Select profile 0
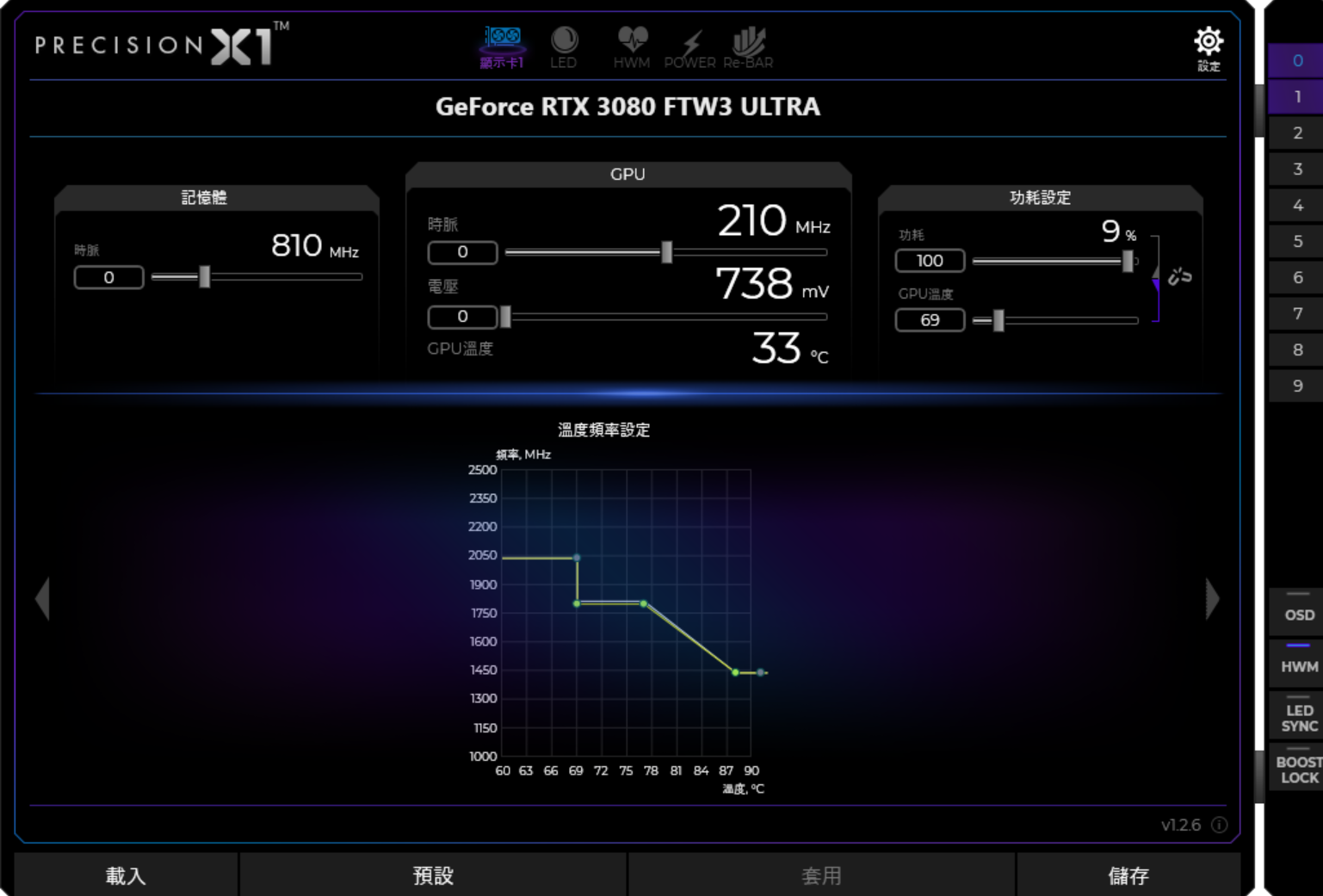Screen dimensions: 1323x896 [1297, 60]
